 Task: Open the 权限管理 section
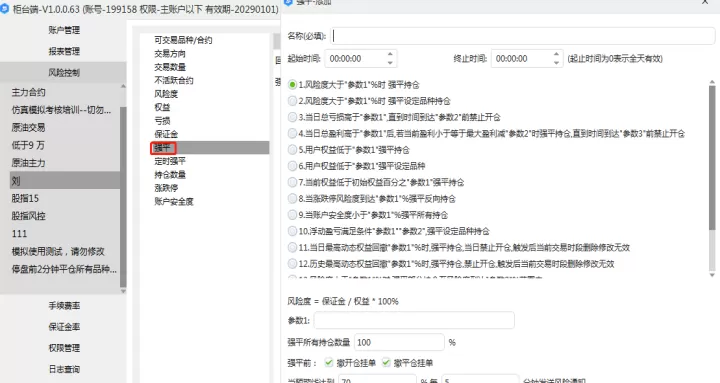(x=64, y=348)
